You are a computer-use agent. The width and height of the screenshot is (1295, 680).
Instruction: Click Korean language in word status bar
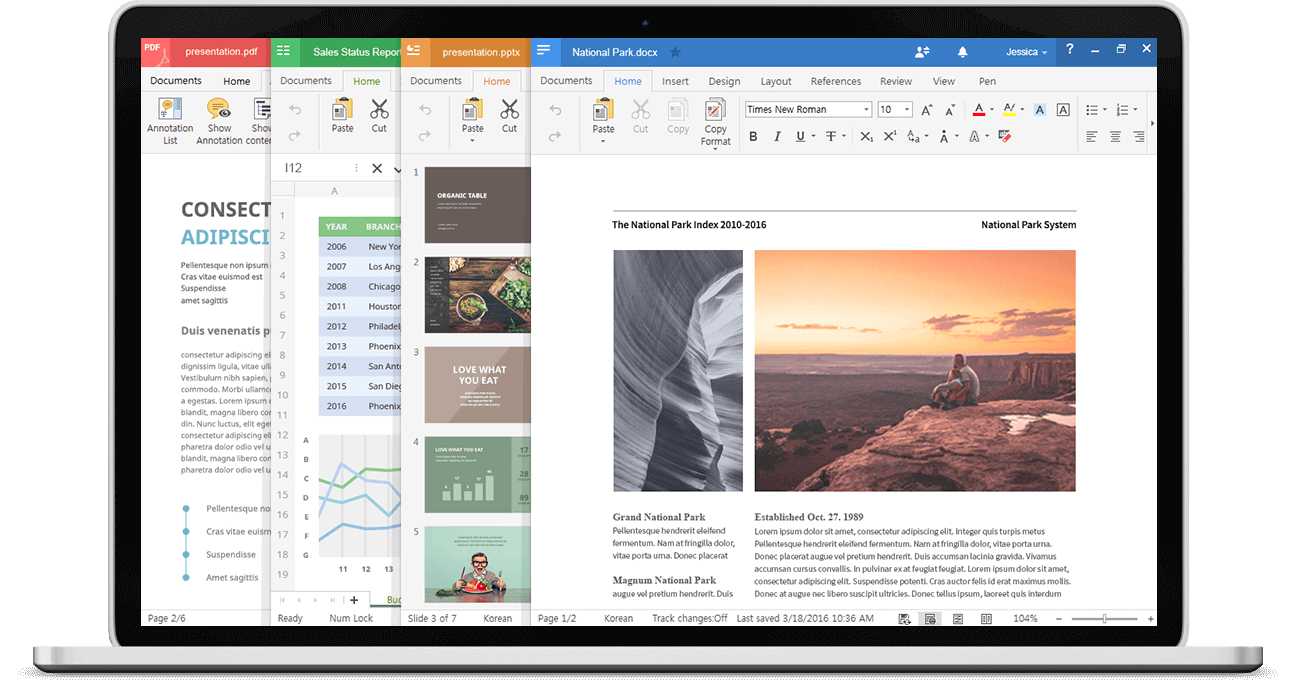(x=618, y=619)
